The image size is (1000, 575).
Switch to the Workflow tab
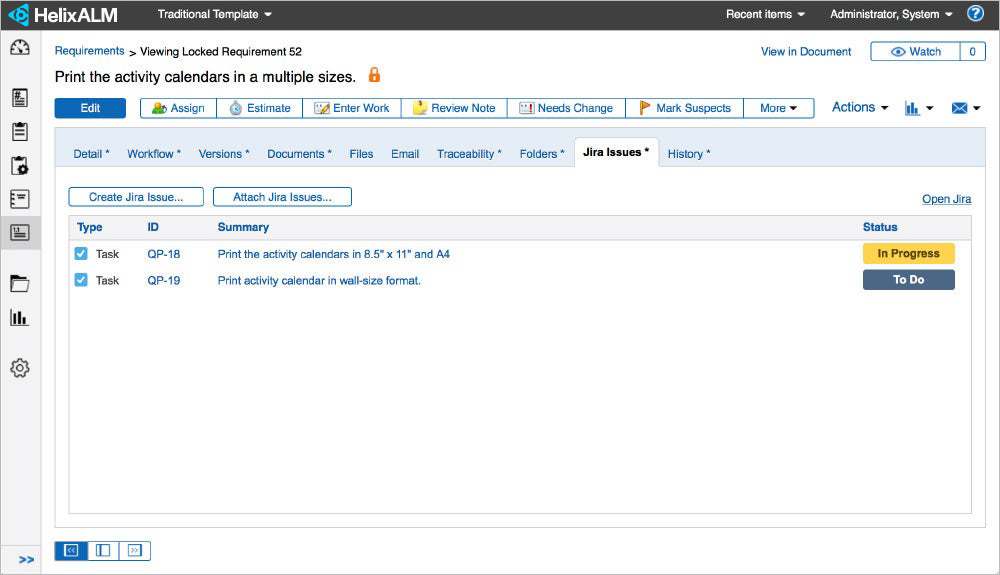[x=154, y=154]
